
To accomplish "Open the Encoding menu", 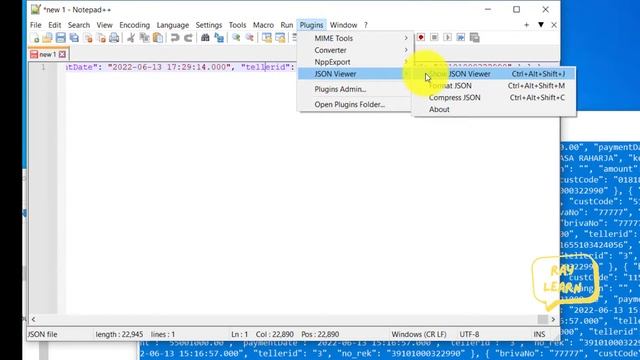I will (x=134, y=25).
